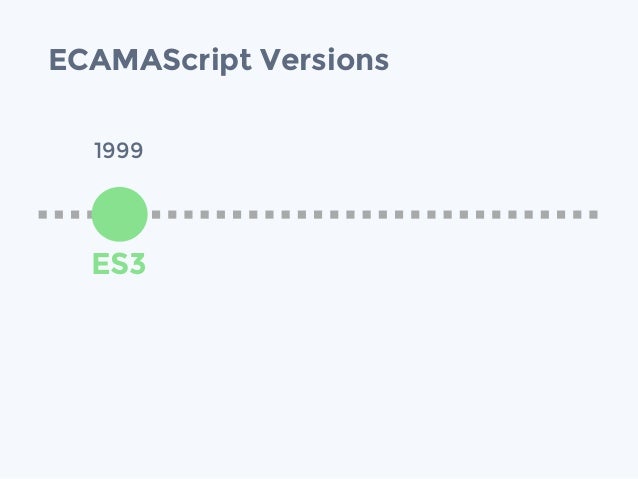Click the letter E in the ES3 label

100,264
